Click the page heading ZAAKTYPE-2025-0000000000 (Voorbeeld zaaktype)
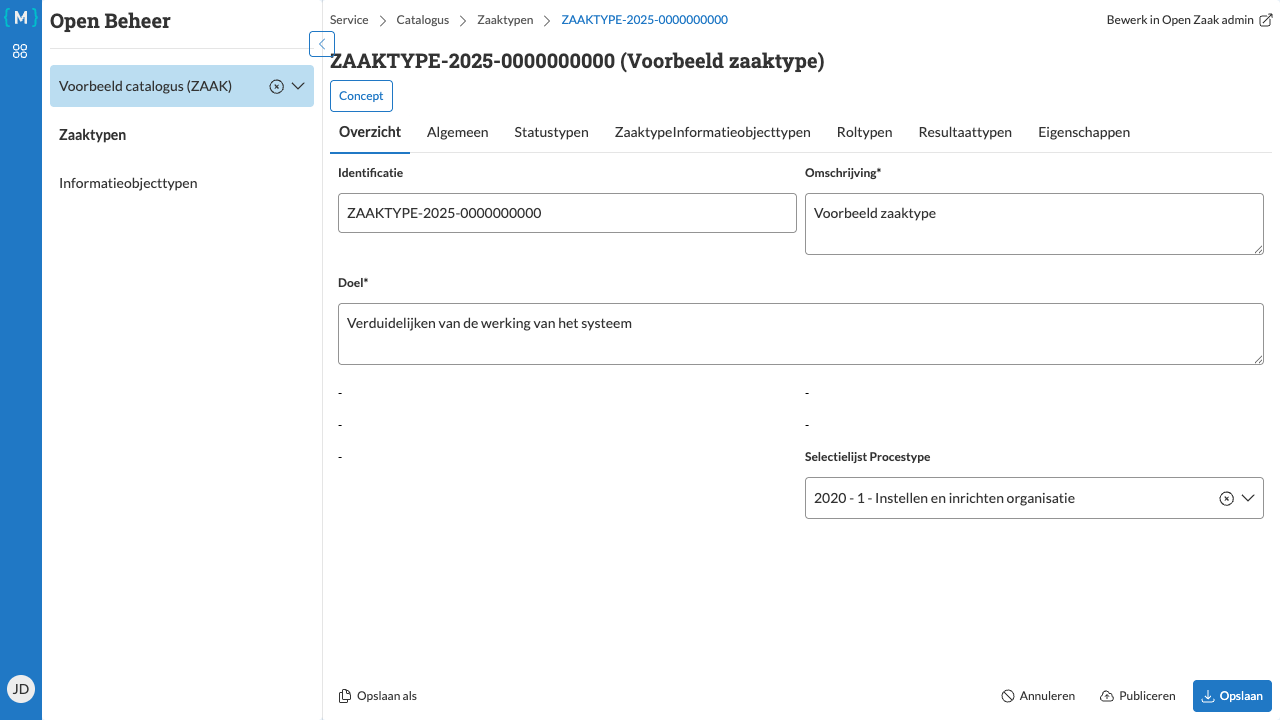Image resolution: width=1280 pixels, height=720 pixels. 577,61
